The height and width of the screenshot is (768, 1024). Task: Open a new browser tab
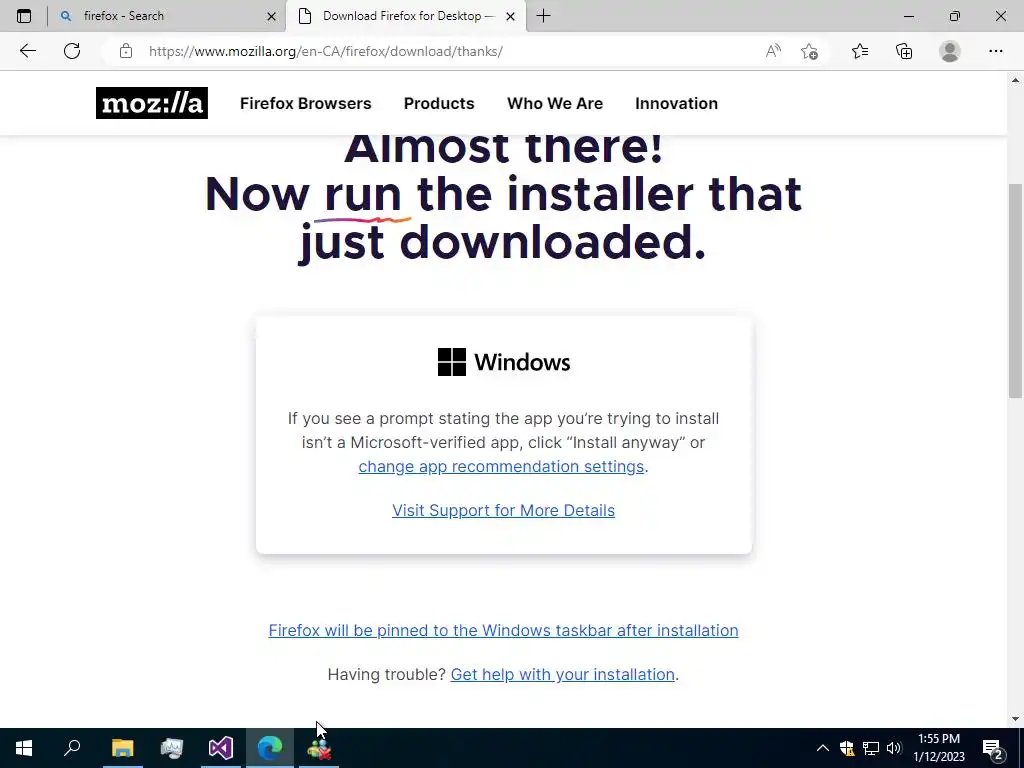pos(543,16)
